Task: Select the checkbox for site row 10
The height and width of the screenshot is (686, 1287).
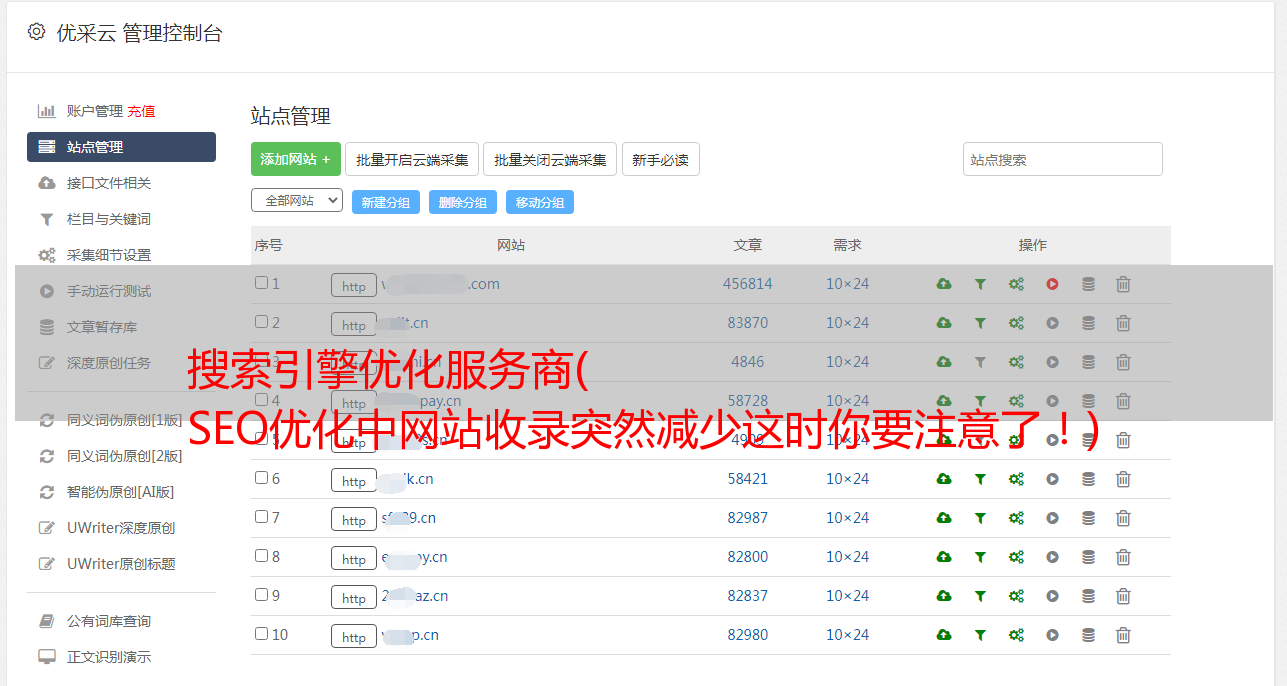Action: [x=261, y=634]
